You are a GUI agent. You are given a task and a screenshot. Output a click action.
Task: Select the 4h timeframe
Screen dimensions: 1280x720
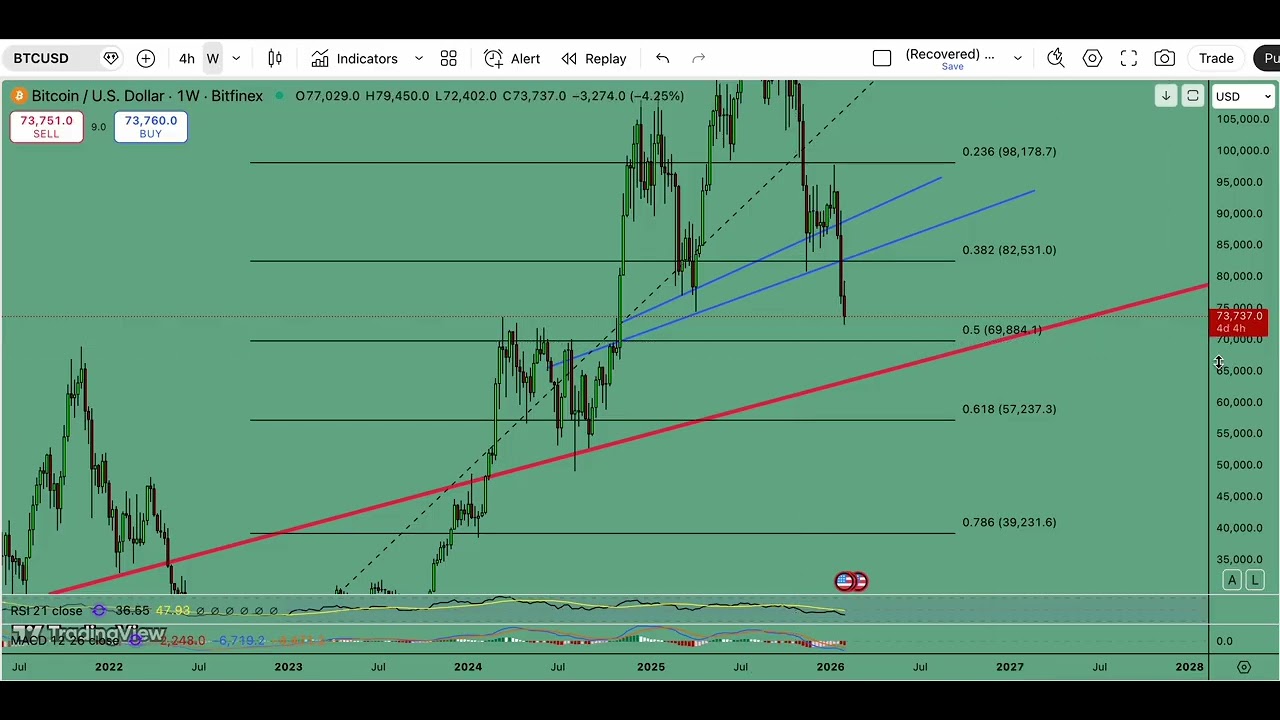click(x=187, y=58)
